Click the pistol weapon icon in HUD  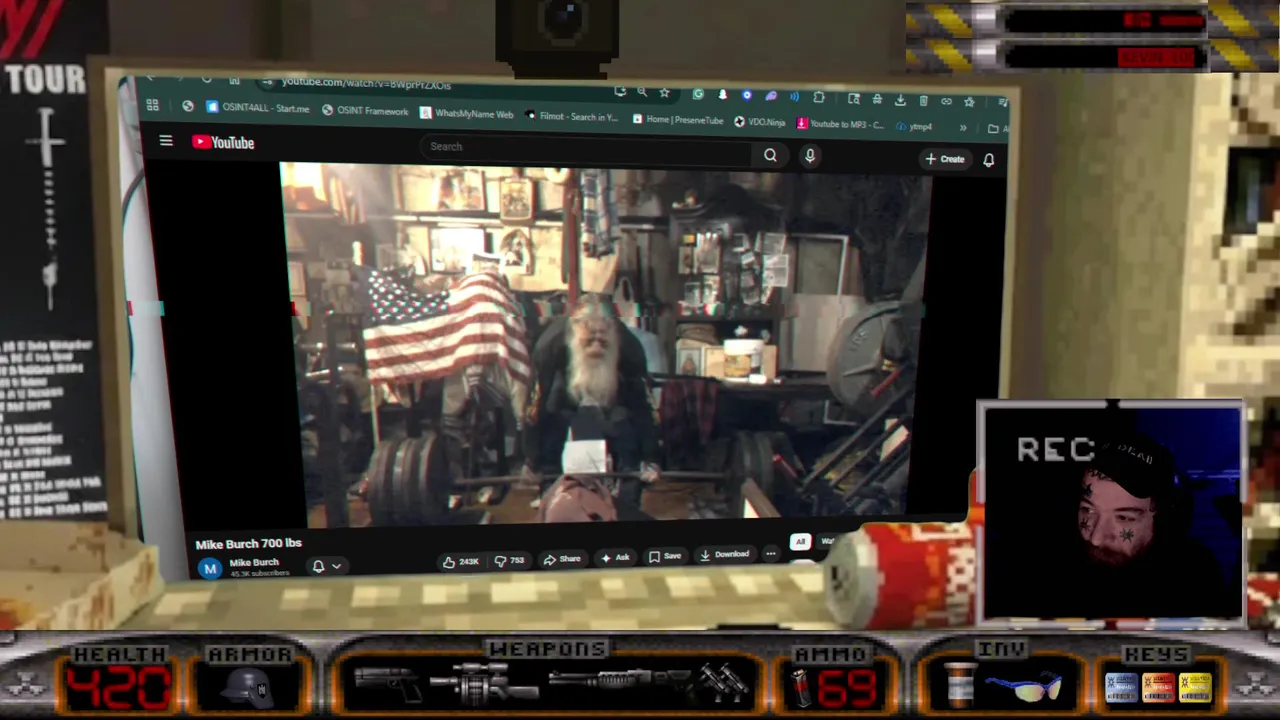click(389, 685)
